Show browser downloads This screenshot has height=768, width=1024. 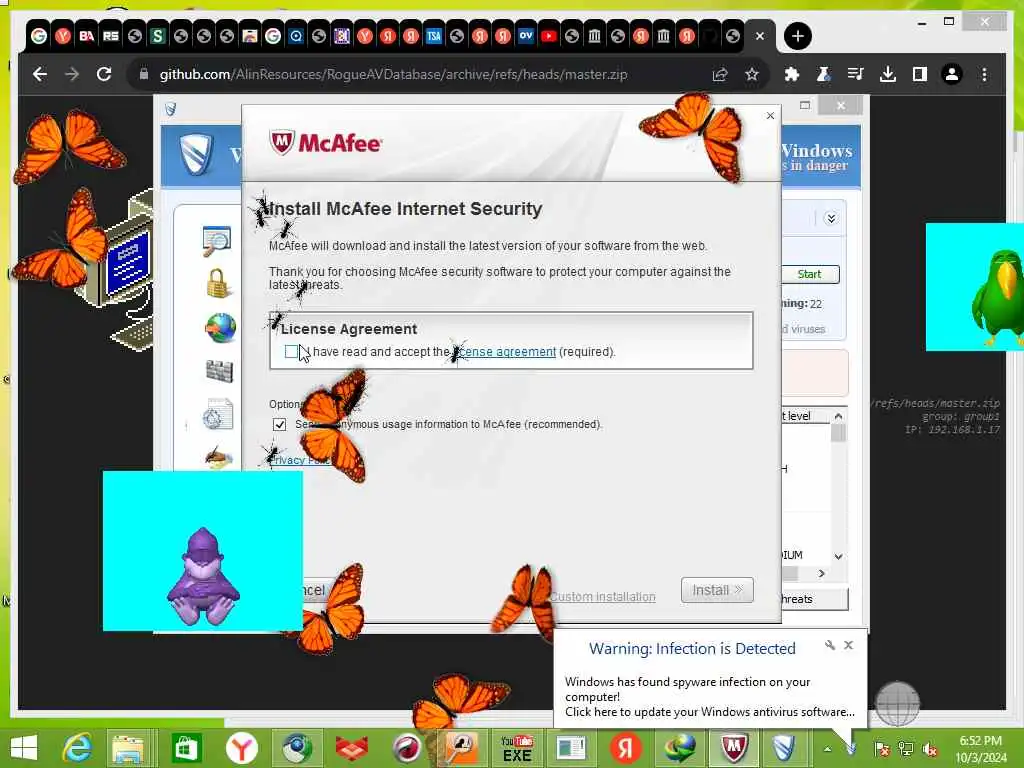pyautogui.click(x=888, y=74)
